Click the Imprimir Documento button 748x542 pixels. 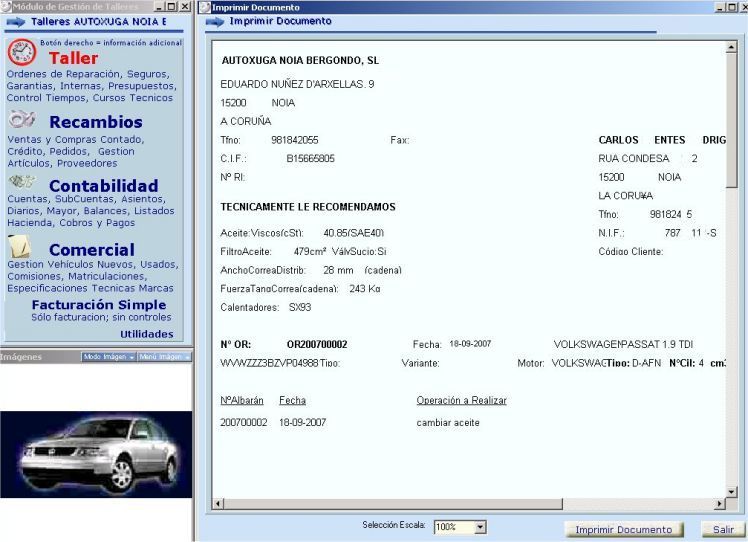click(x=624, y=530)
